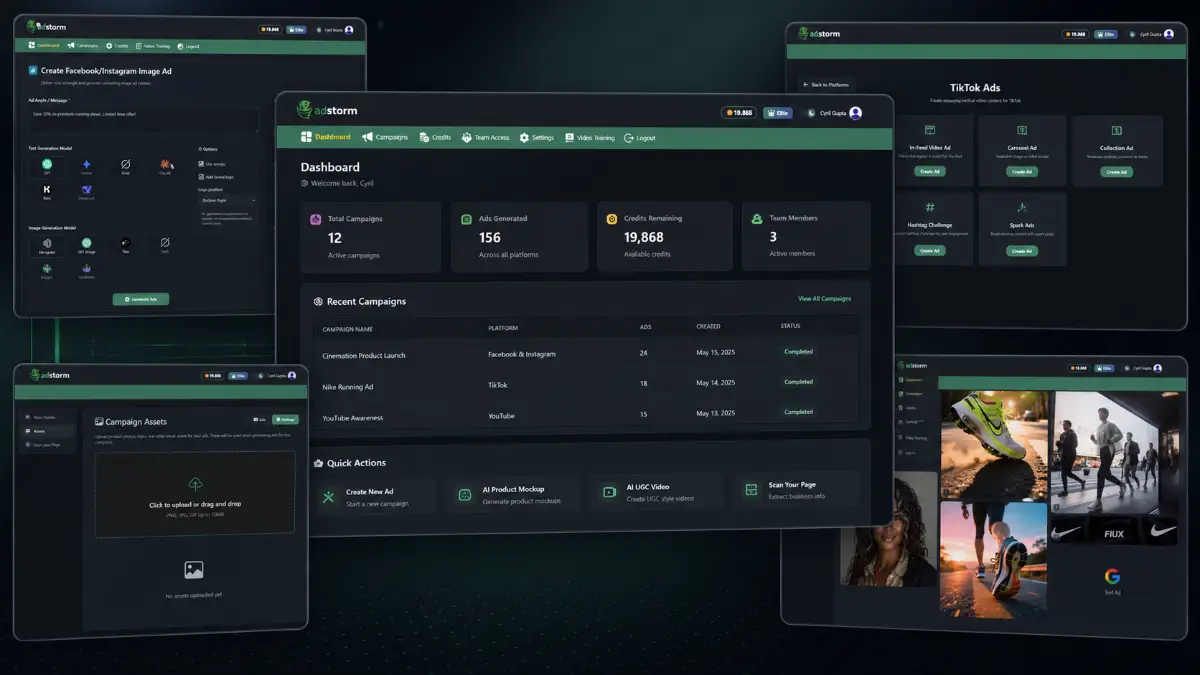Toggle the Use emojis checkbox
This screenshot has height=675, width=1200.
click(201, 163)
